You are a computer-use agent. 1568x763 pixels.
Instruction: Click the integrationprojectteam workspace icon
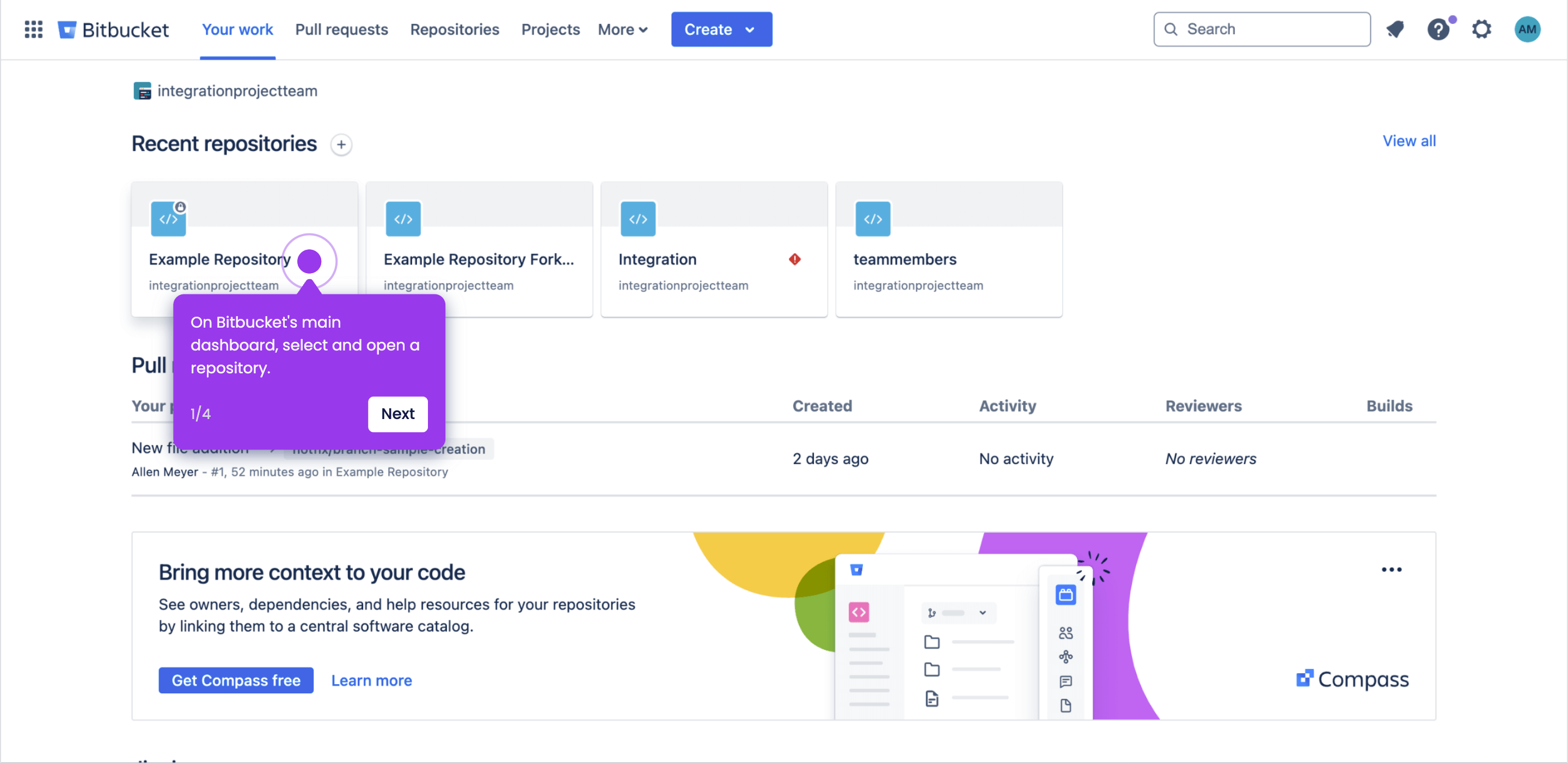coord(143,91)
